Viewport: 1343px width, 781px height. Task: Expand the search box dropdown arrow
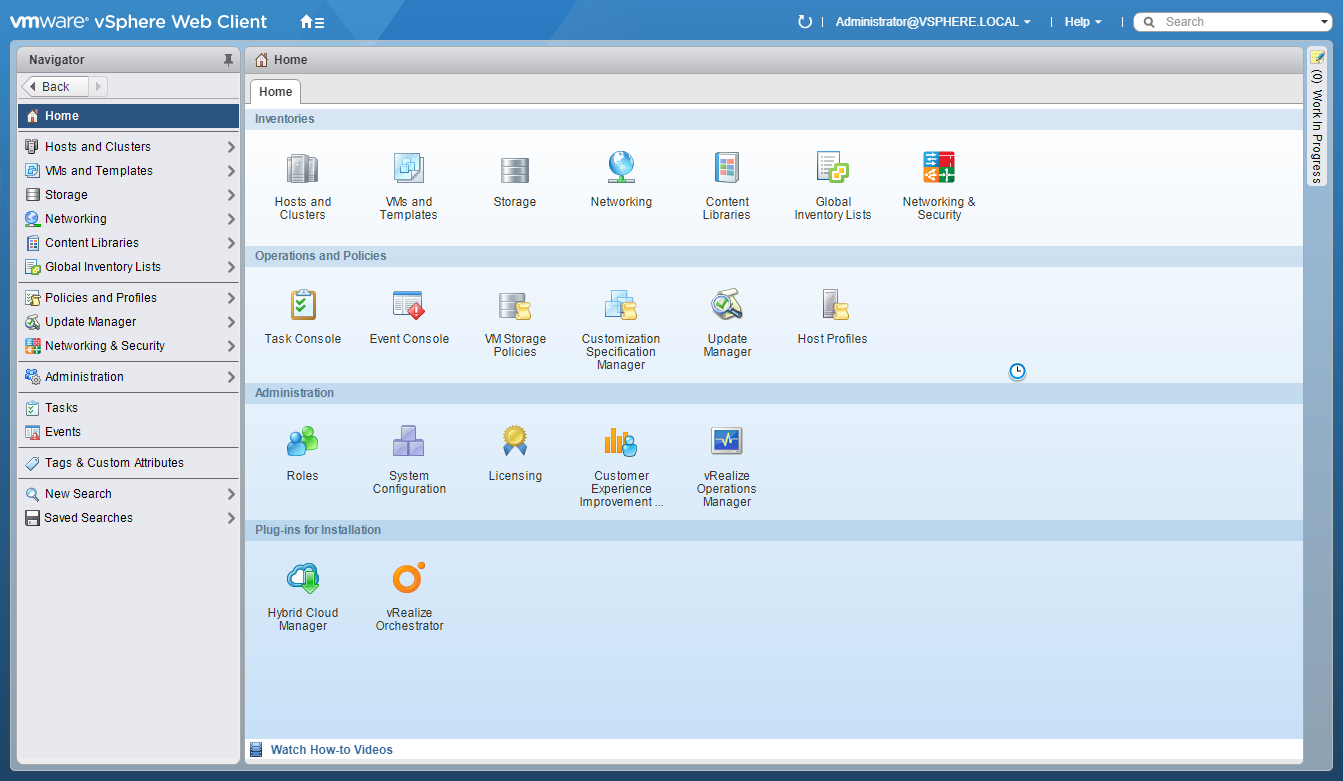click(x=1324, y=22)
